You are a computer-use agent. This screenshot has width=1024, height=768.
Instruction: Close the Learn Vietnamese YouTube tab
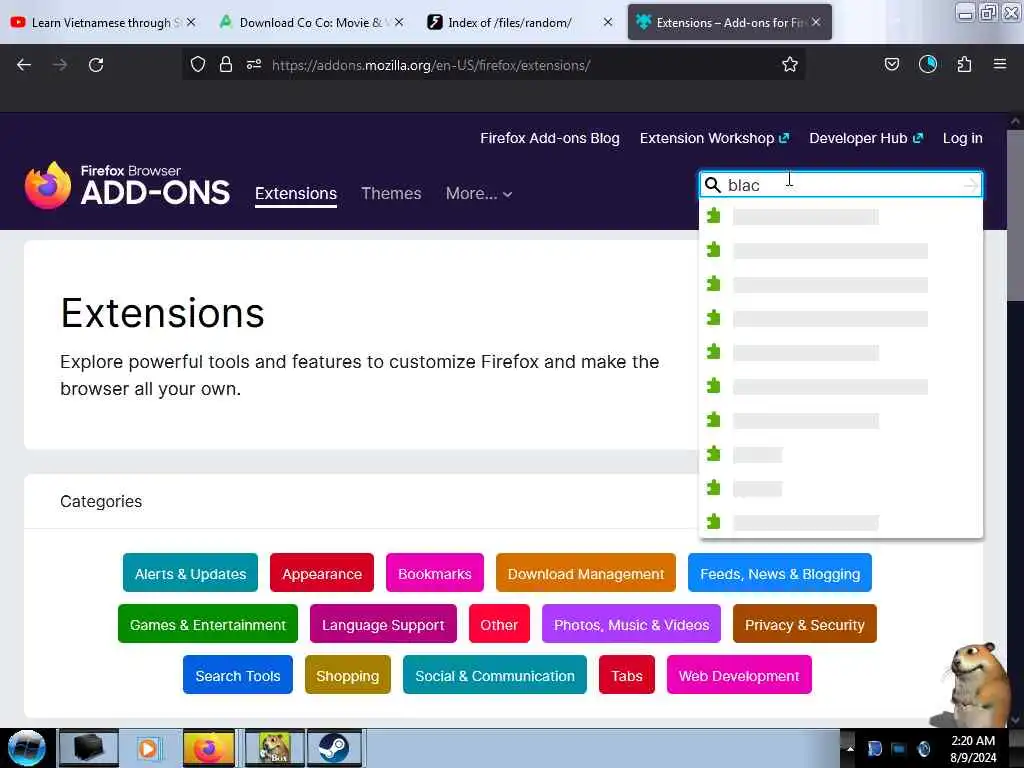(191, 22)
